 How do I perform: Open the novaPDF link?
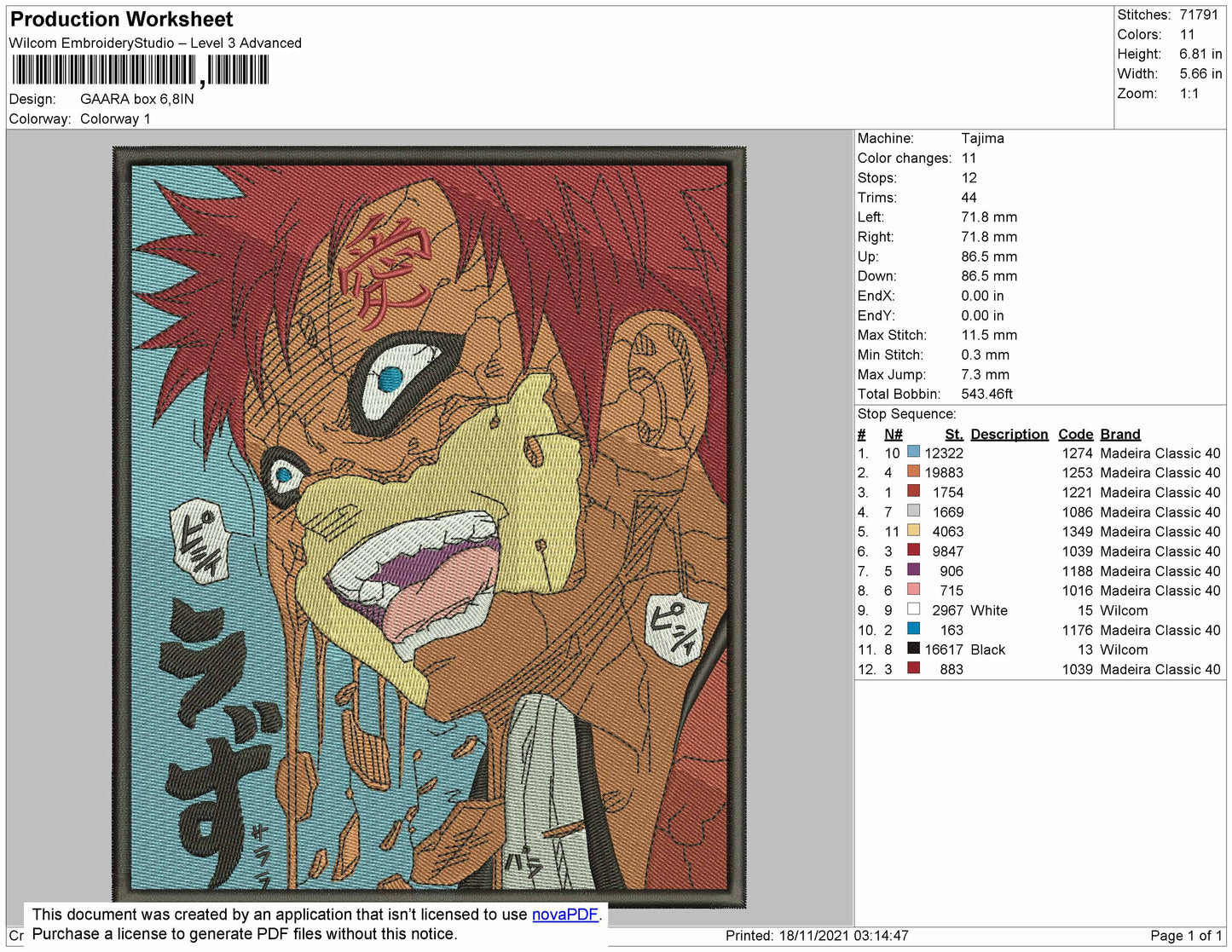click(565, 914)
